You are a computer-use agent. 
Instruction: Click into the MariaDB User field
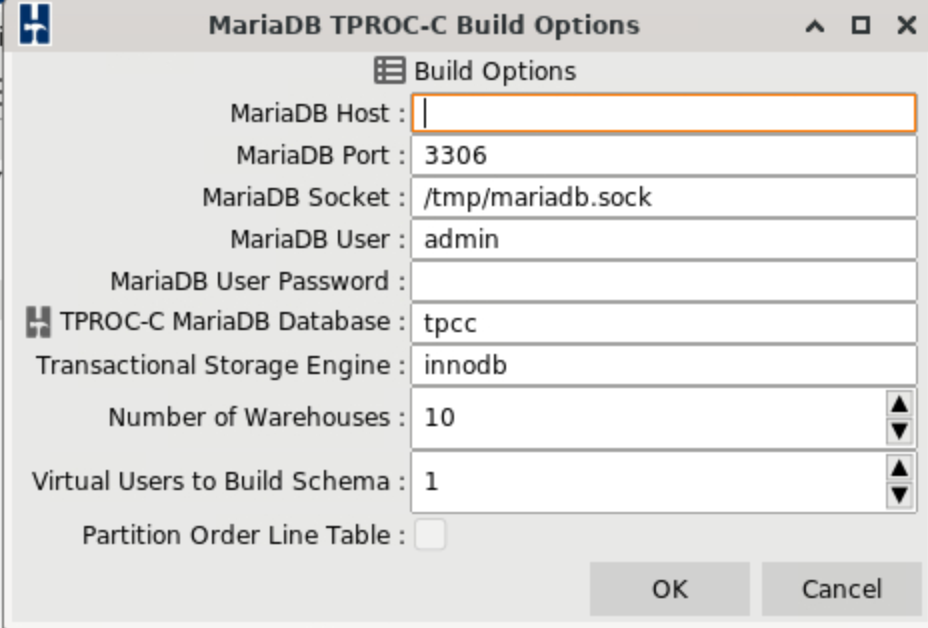point(664,239)
